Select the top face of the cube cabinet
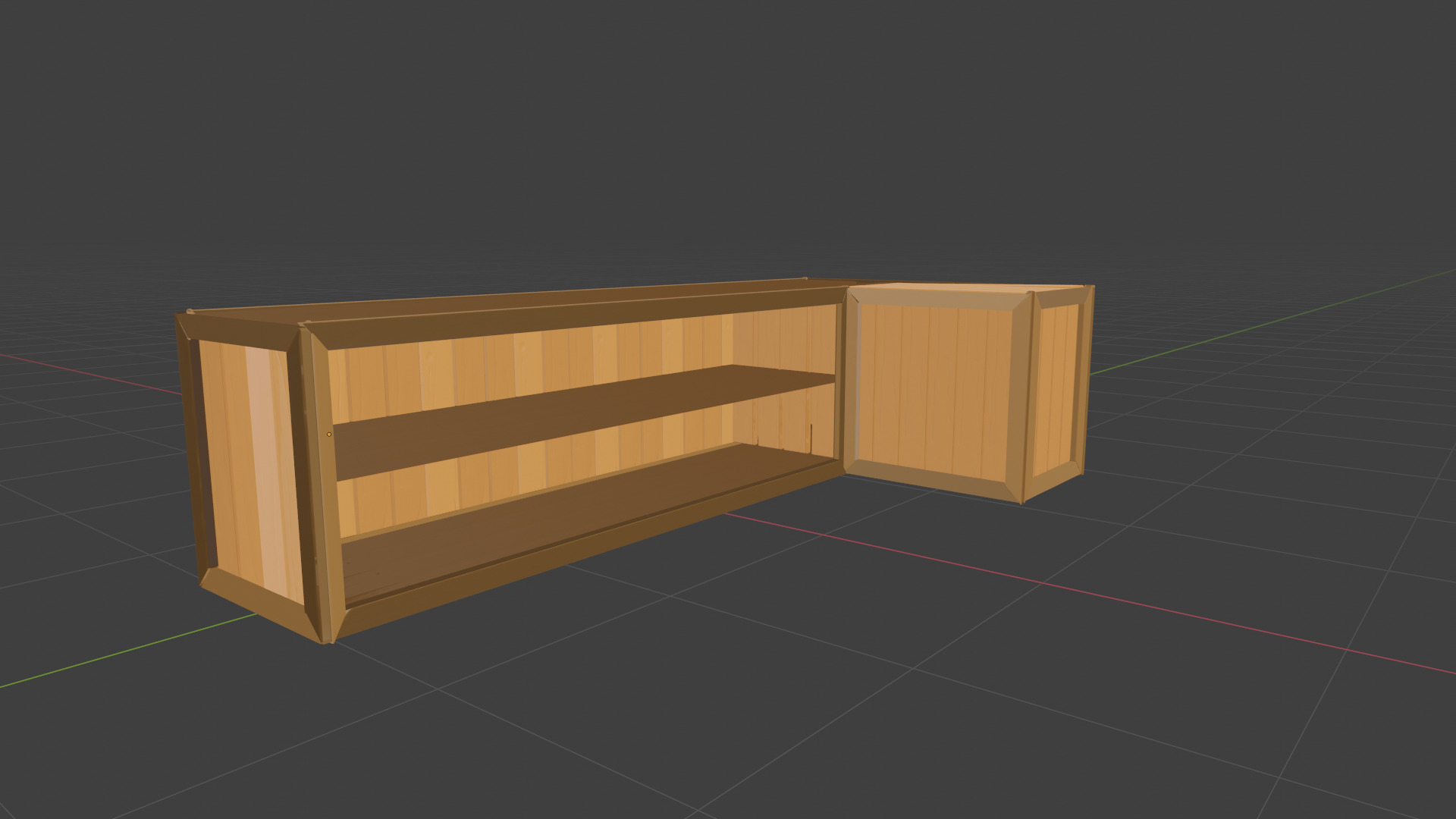1456x819 pixels. [x=971, y=288]
